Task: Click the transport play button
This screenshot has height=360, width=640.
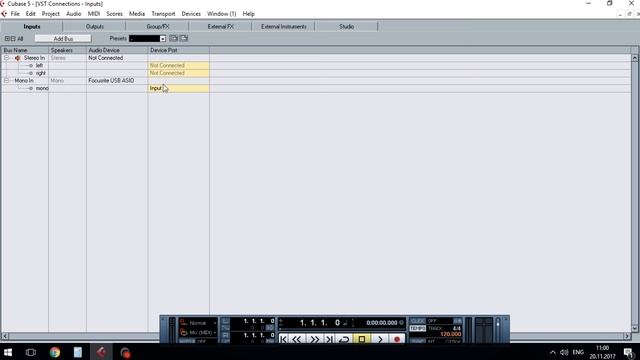Action: pyautogui.click(x=380, y=339)
